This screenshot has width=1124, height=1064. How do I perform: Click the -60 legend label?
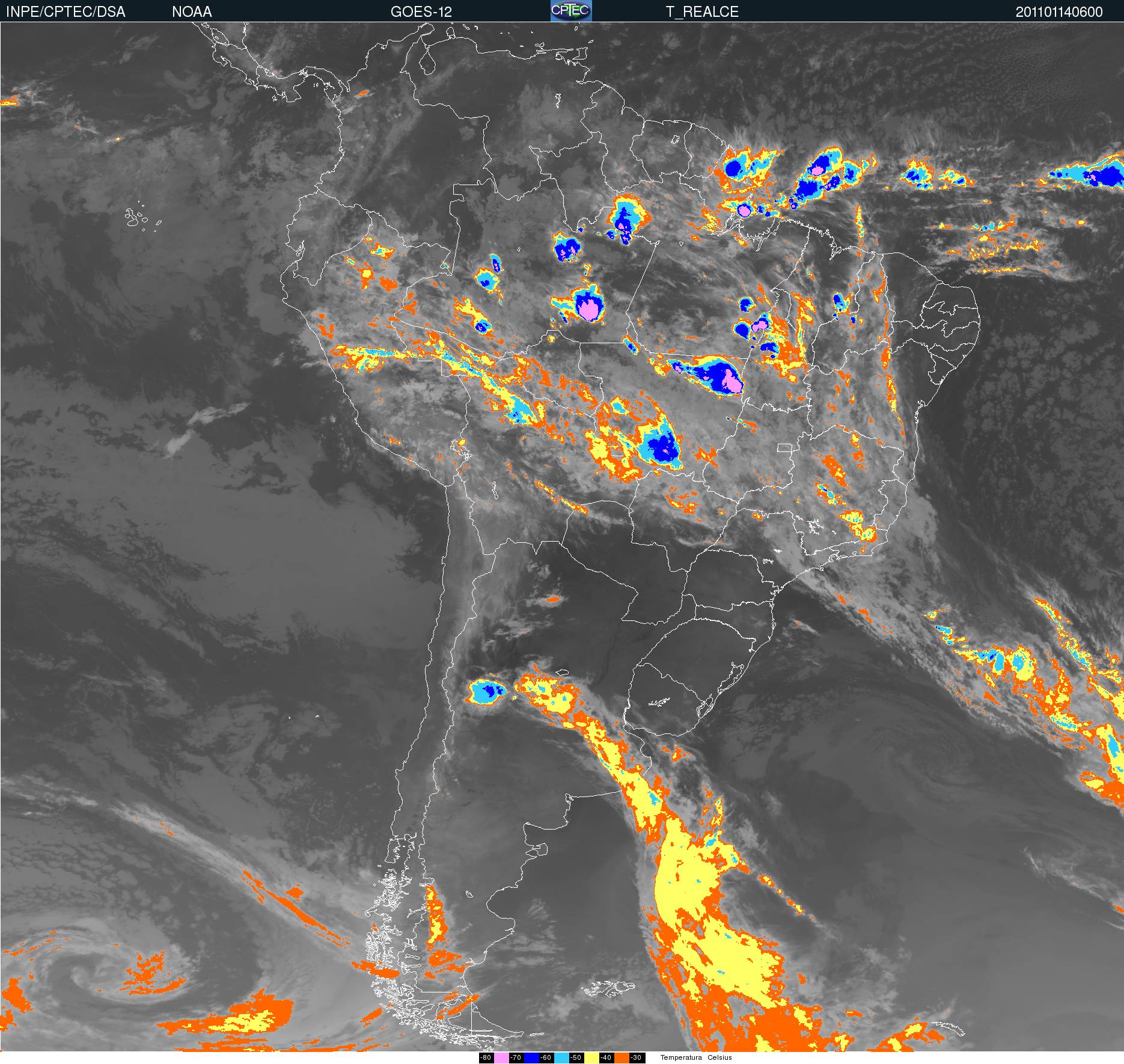(546, 1058)
